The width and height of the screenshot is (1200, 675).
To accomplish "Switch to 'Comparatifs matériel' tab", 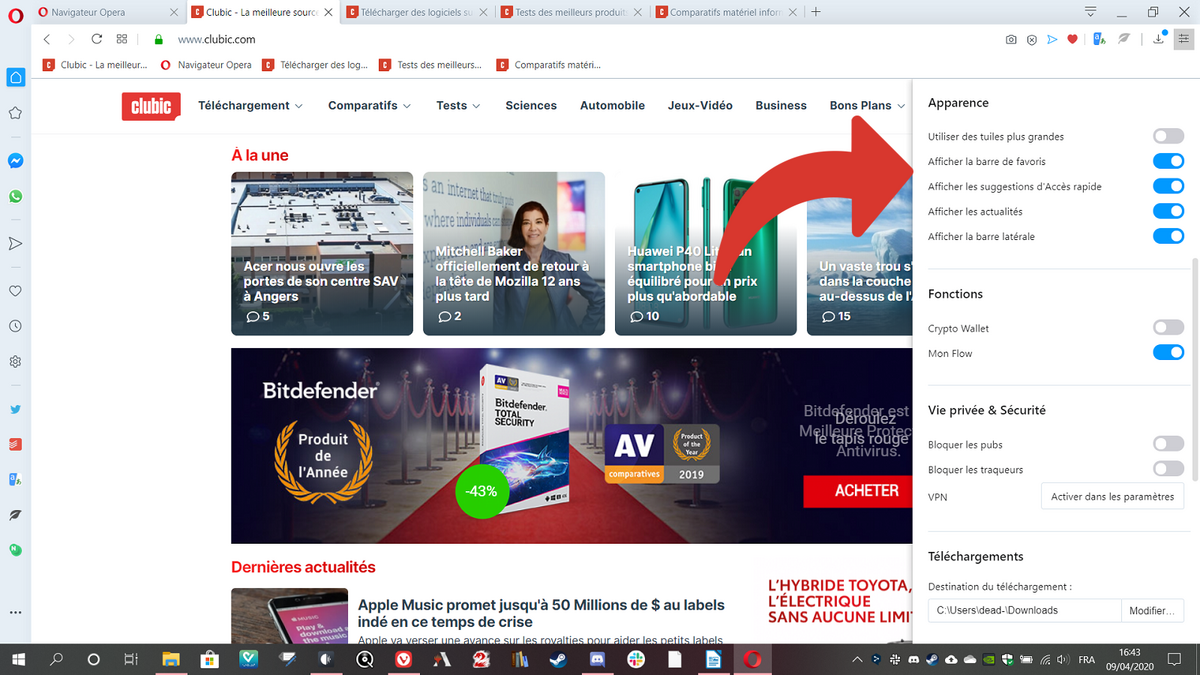I will [x=728, y=12].
